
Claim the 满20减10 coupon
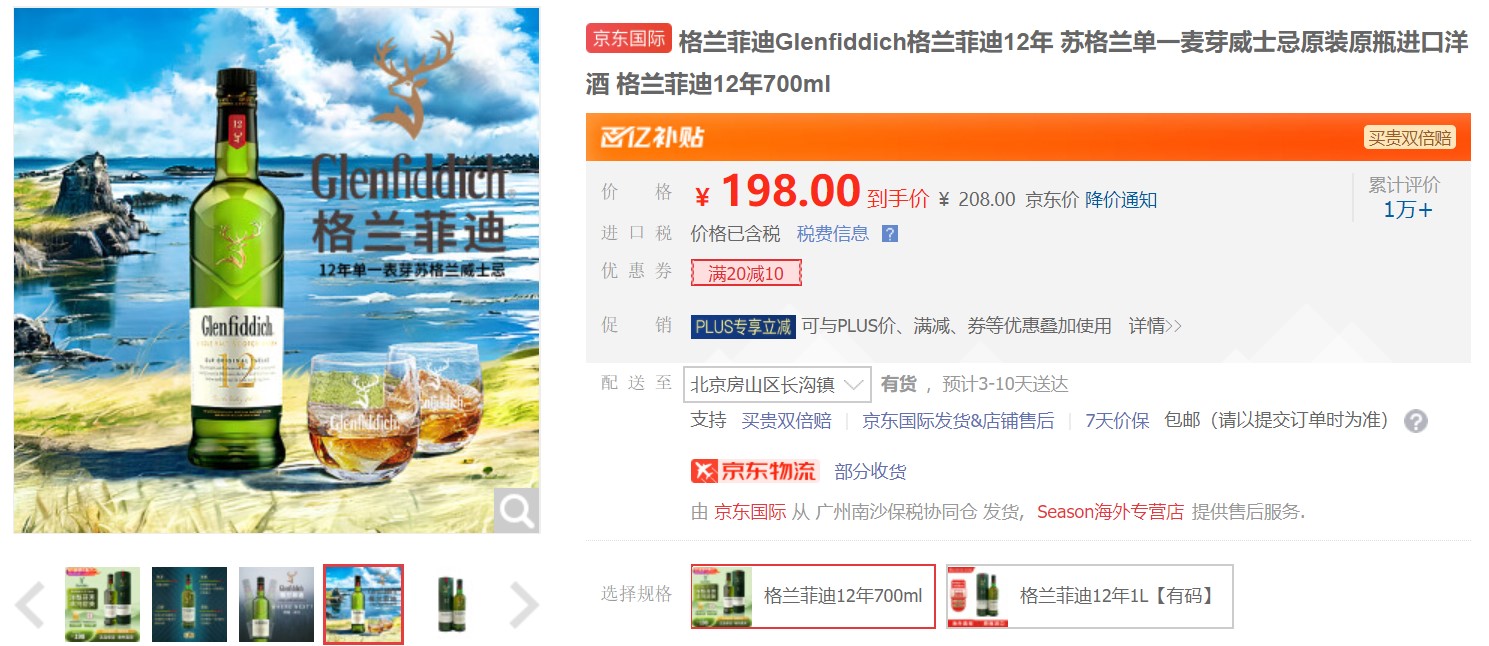point(746,273)
